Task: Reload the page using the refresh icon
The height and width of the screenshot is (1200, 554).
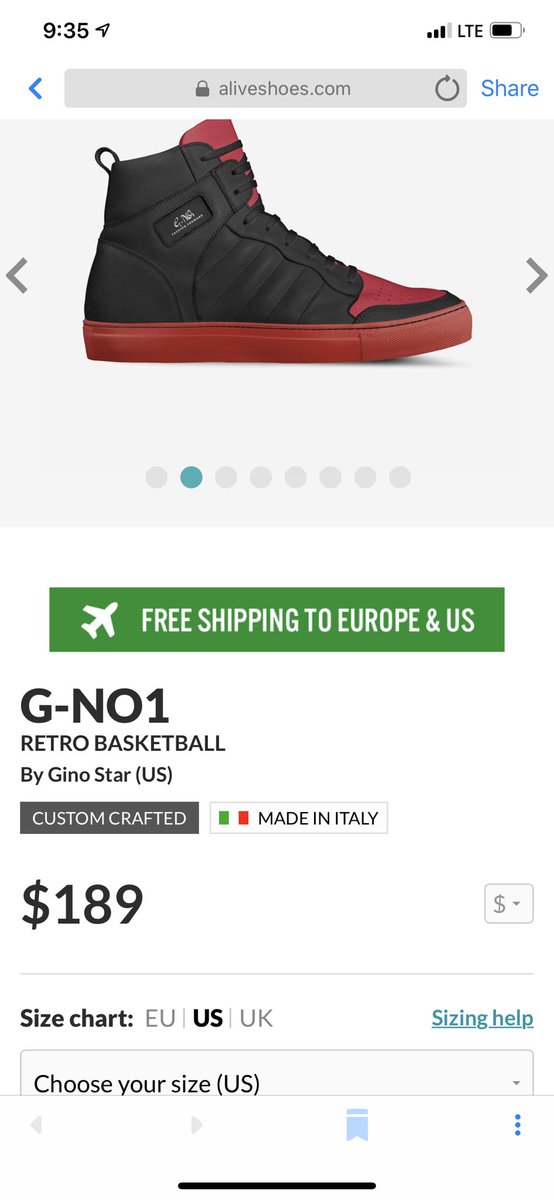Action: 447,89
